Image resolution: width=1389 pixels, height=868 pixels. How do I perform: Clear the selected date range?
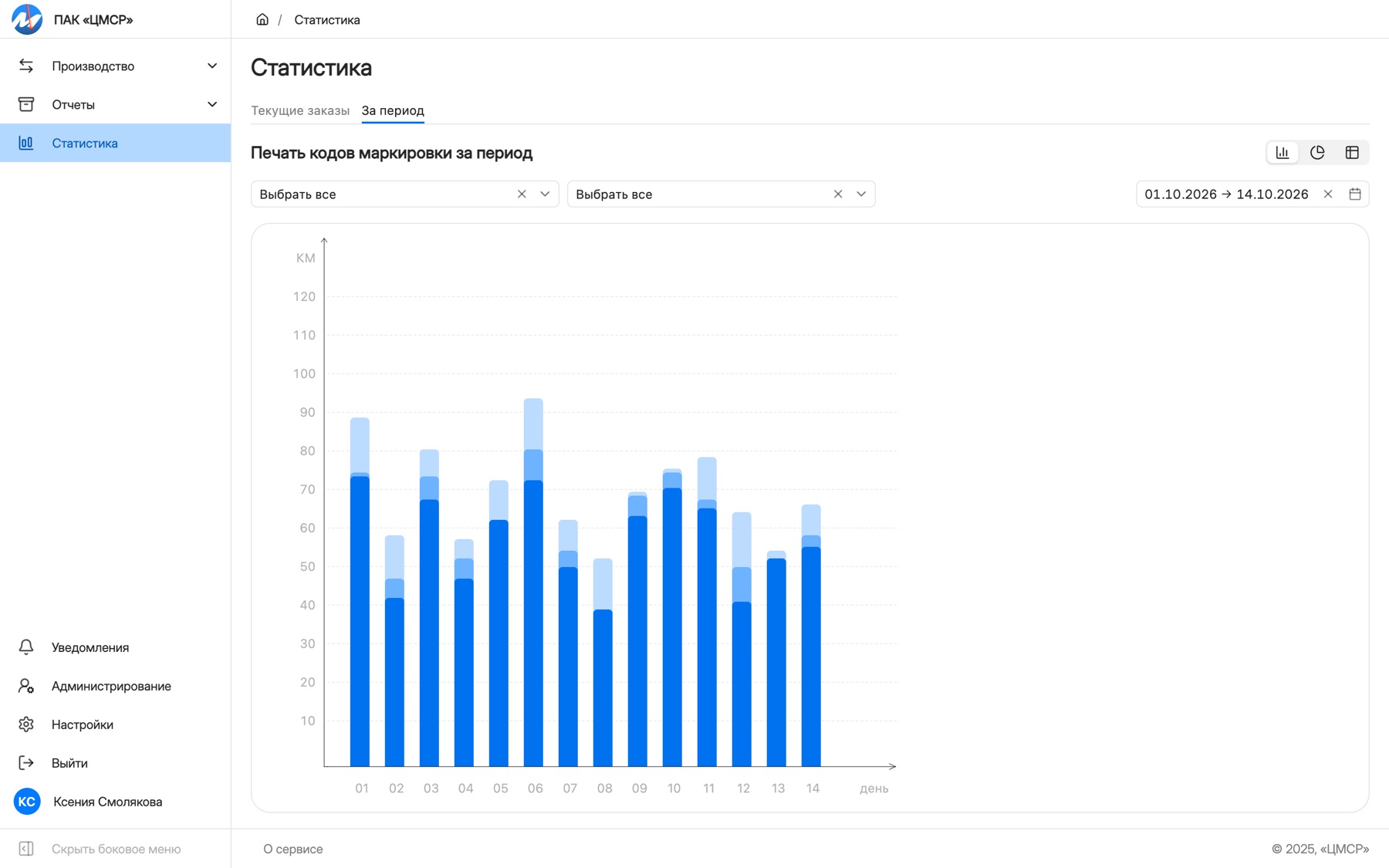(x=1328, y=194)
